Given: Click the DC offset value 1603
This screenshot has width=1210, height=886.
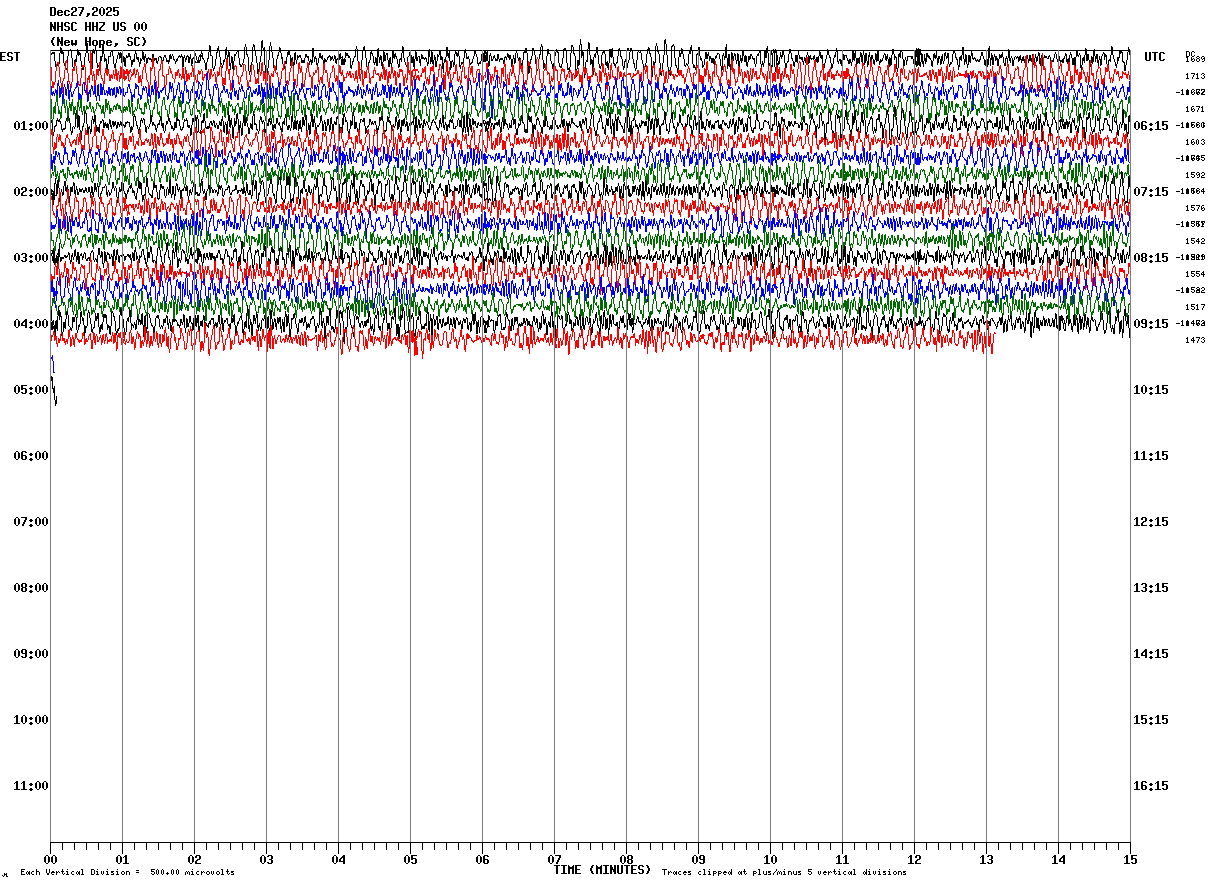Looking at the screenshot, I should [x=1195, y=142].
